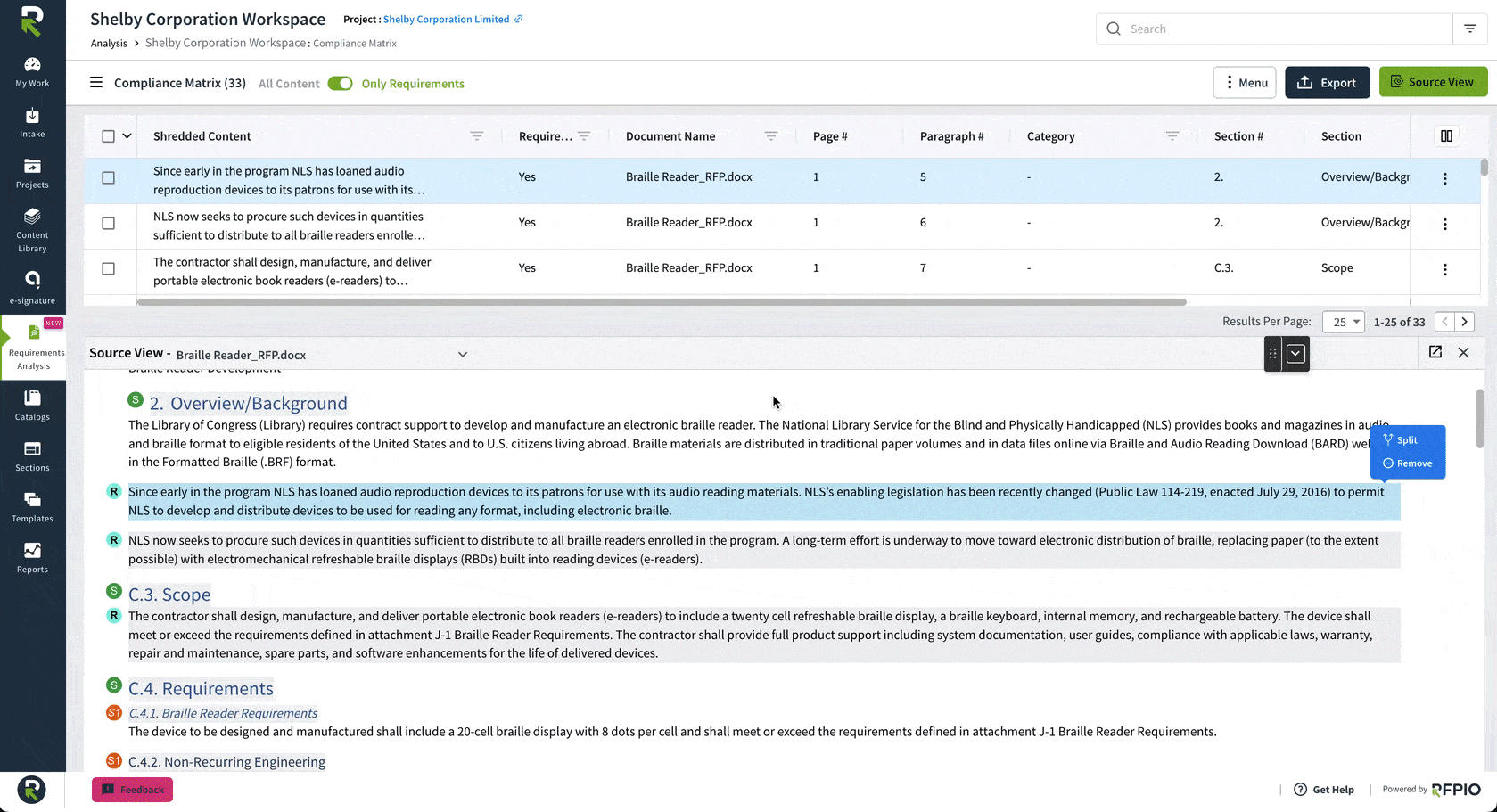Sort by the Page # column header
The width and height of the screenshot is (1497, 812).
(x=830, y=136)
